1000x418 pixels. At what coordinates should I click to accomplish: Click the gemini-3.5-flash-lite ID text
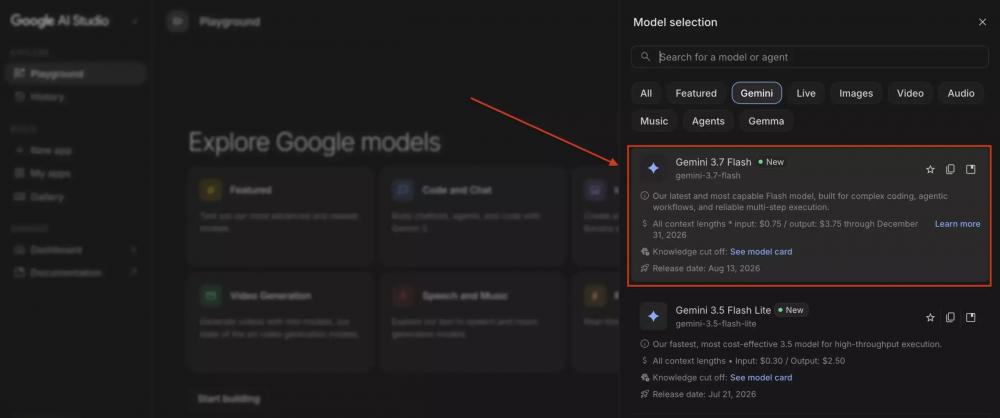[716, 324]
